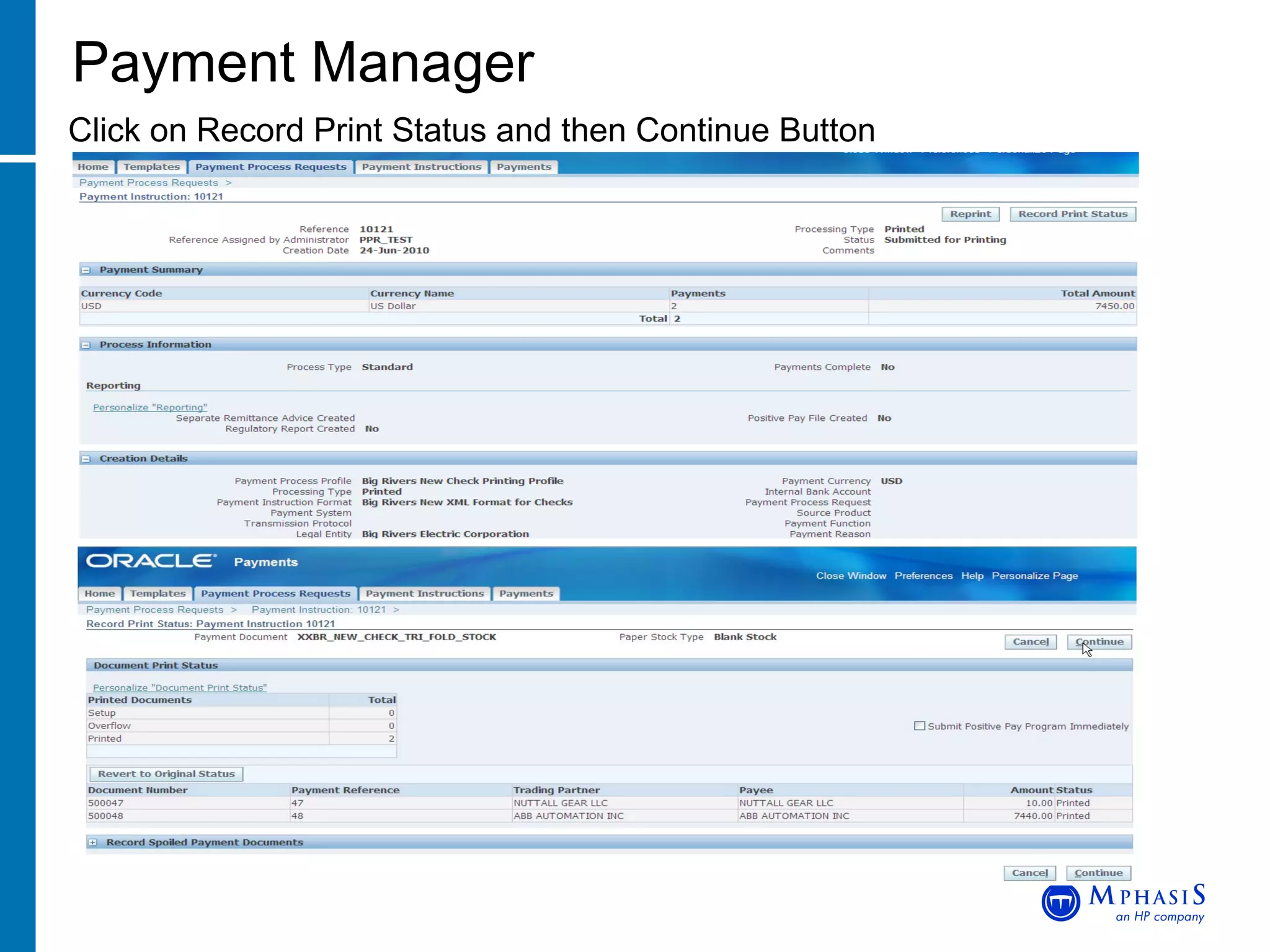Open the Preferences link

tap(923, 576)
